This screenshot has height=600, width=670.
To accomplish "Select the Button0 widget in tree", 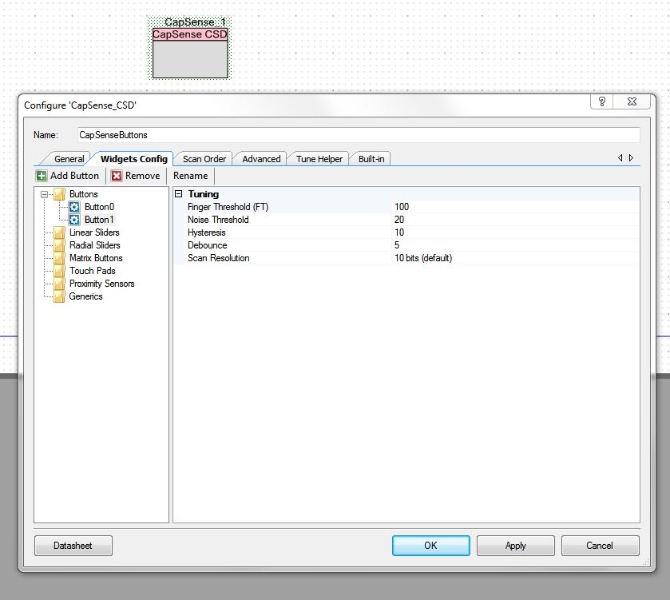I will [x=98, y=207].
